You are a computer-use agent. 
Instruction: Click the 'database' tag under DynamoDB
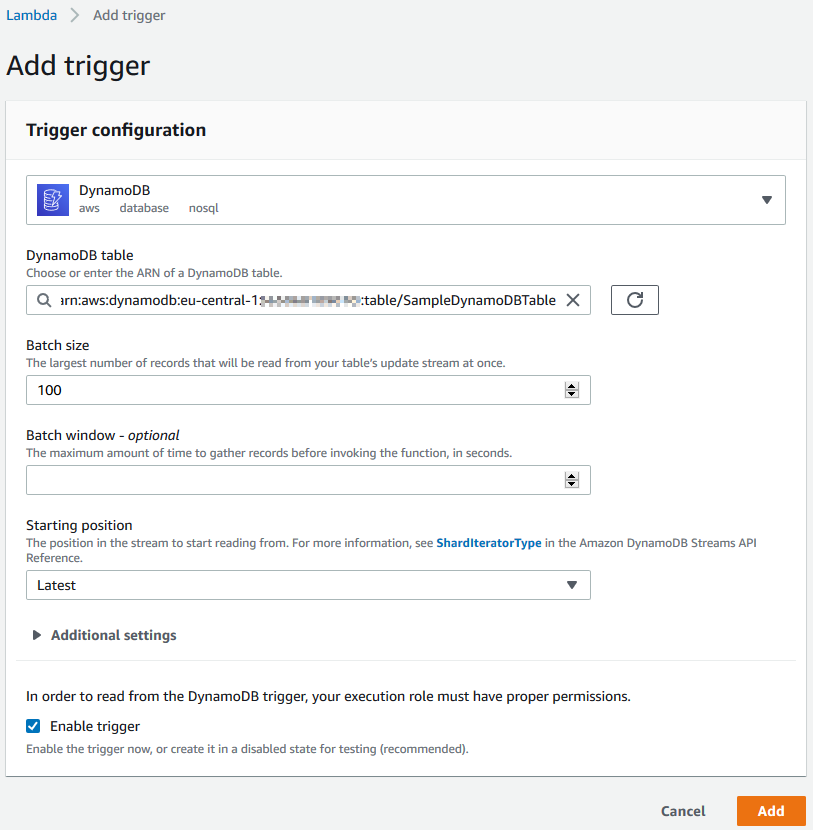(x=144, y=208)
